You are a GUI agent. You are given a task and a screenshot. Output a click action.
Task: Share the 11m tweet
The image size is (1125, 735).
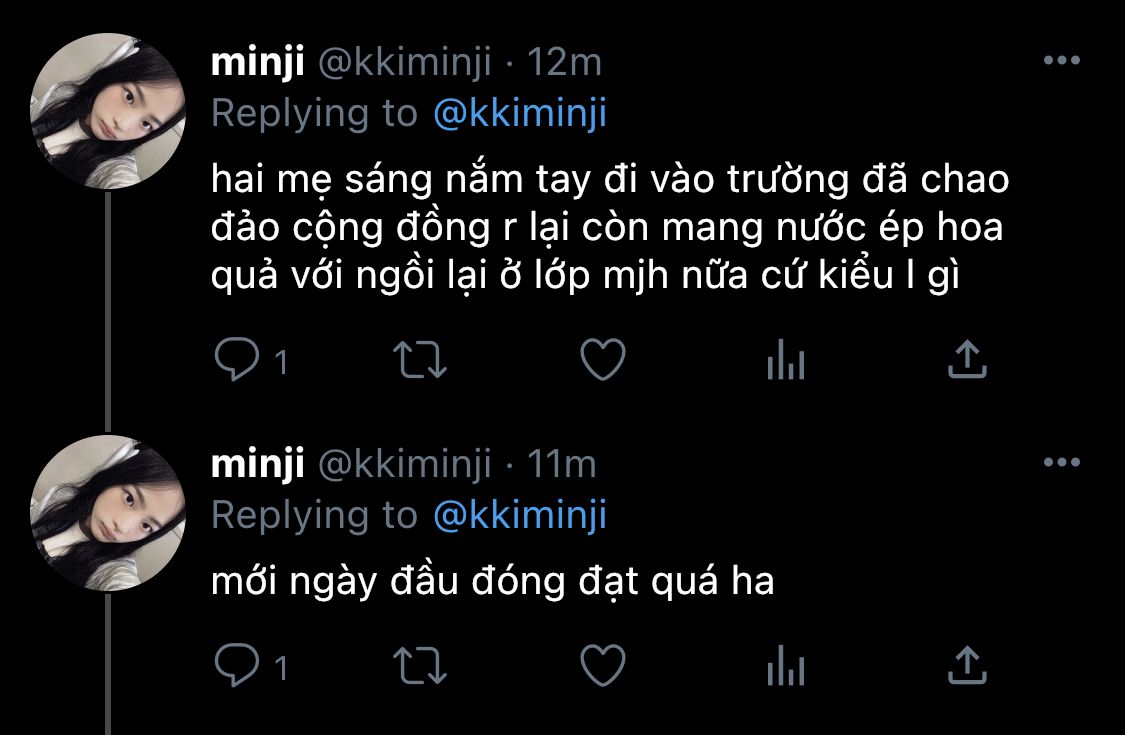point(967,665)
